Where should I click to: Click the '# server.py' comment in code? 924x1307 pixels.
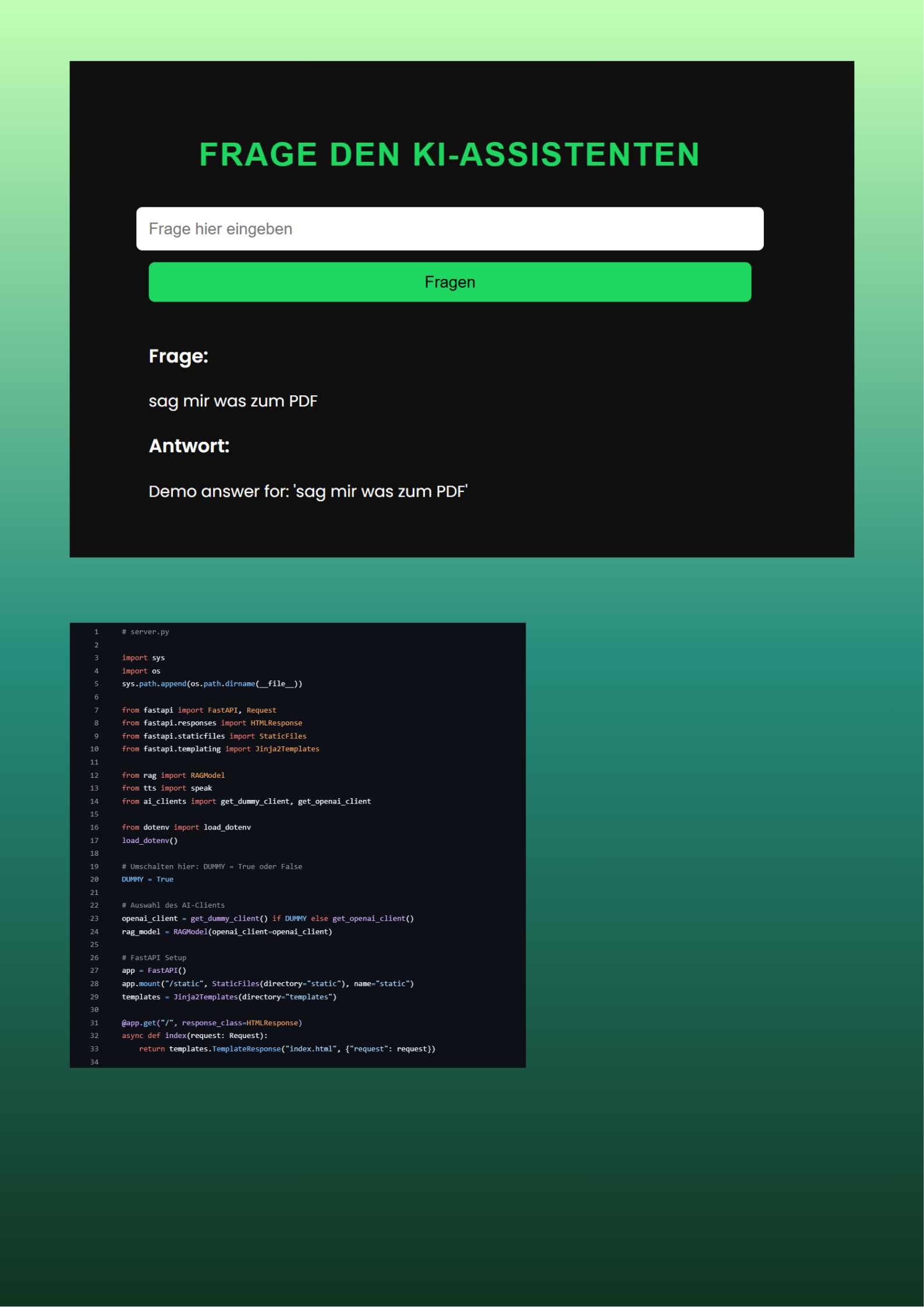click(x=146, y=632)
